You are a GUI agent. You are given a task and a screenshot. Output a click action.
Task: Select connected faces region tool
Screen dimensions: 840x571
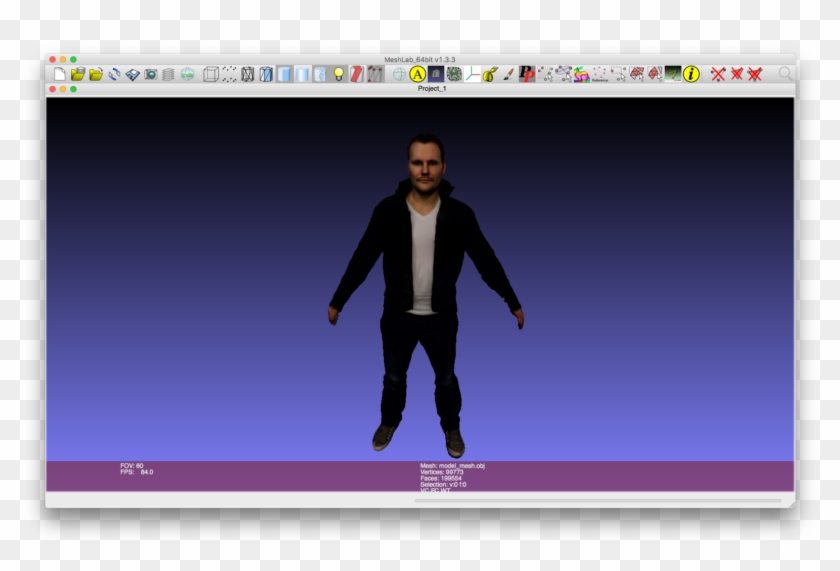[x=655, y=74]
